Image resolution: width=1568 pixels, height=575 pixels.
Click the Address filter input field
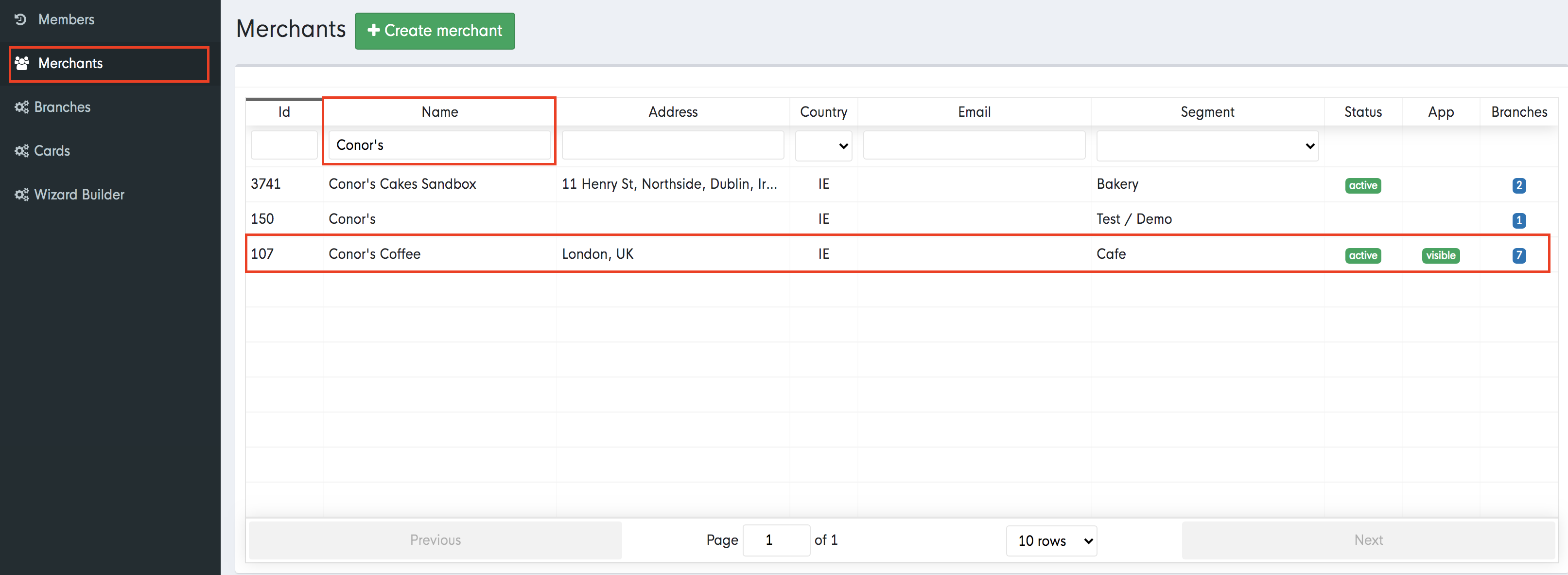click(673, 145)
